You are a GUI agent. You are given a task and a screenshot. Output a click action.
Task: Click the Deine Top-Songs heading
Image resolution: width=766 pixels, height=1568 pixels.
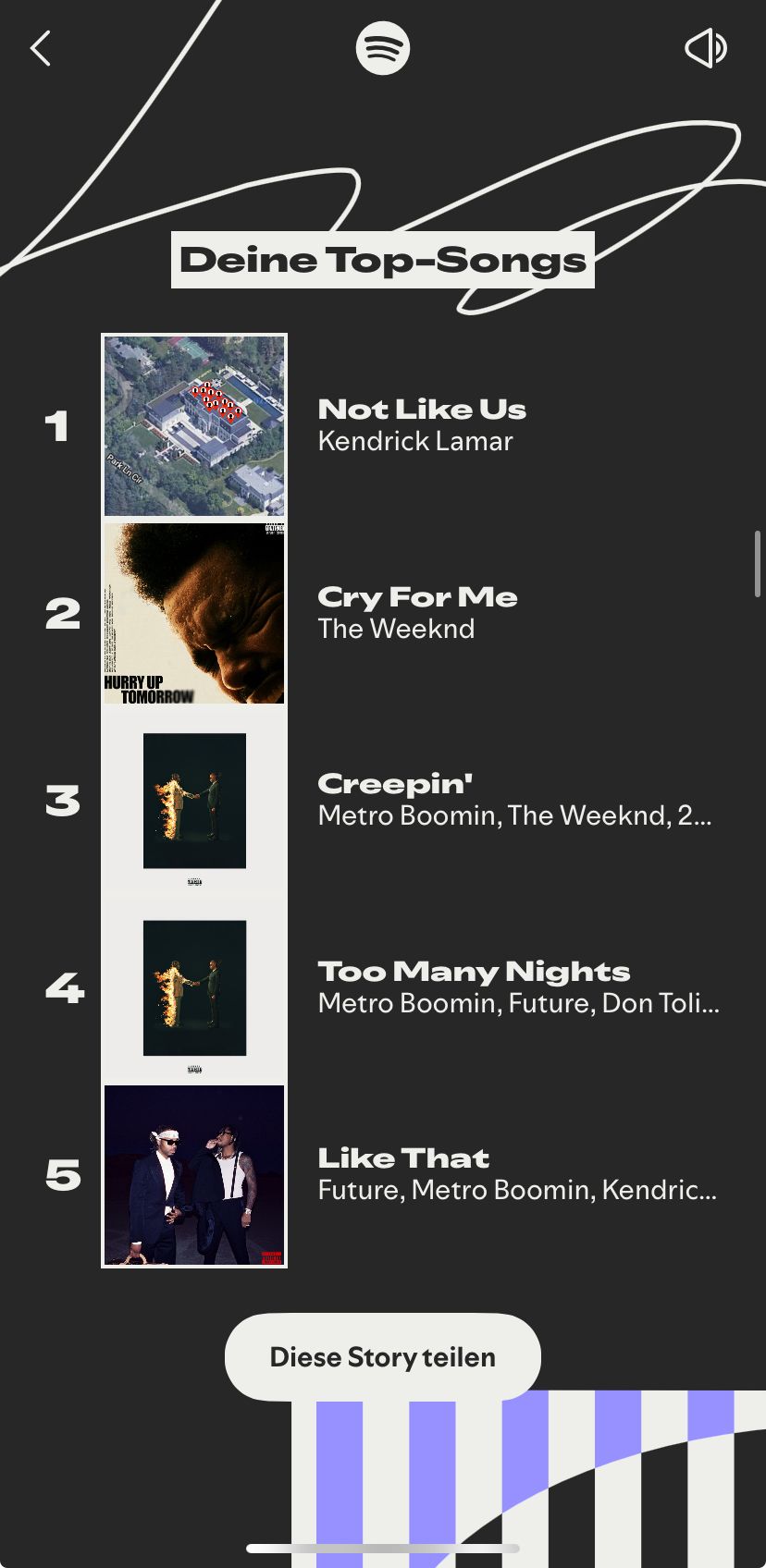click(x=383, y=260)
